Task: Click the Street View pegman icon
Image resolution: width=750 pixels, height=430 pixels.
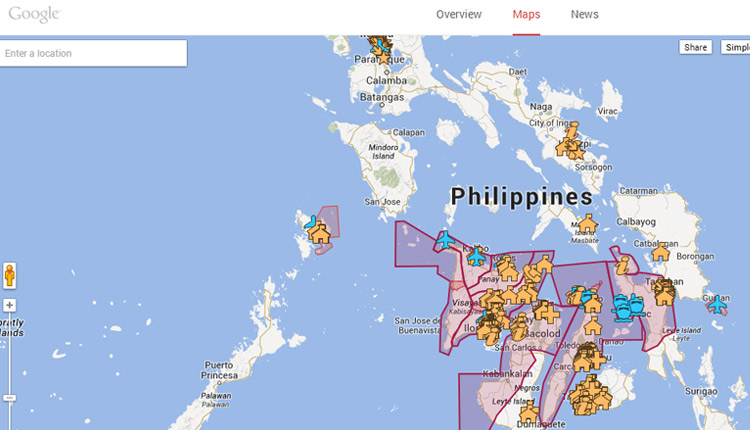Action: click(x=10, y=276)
